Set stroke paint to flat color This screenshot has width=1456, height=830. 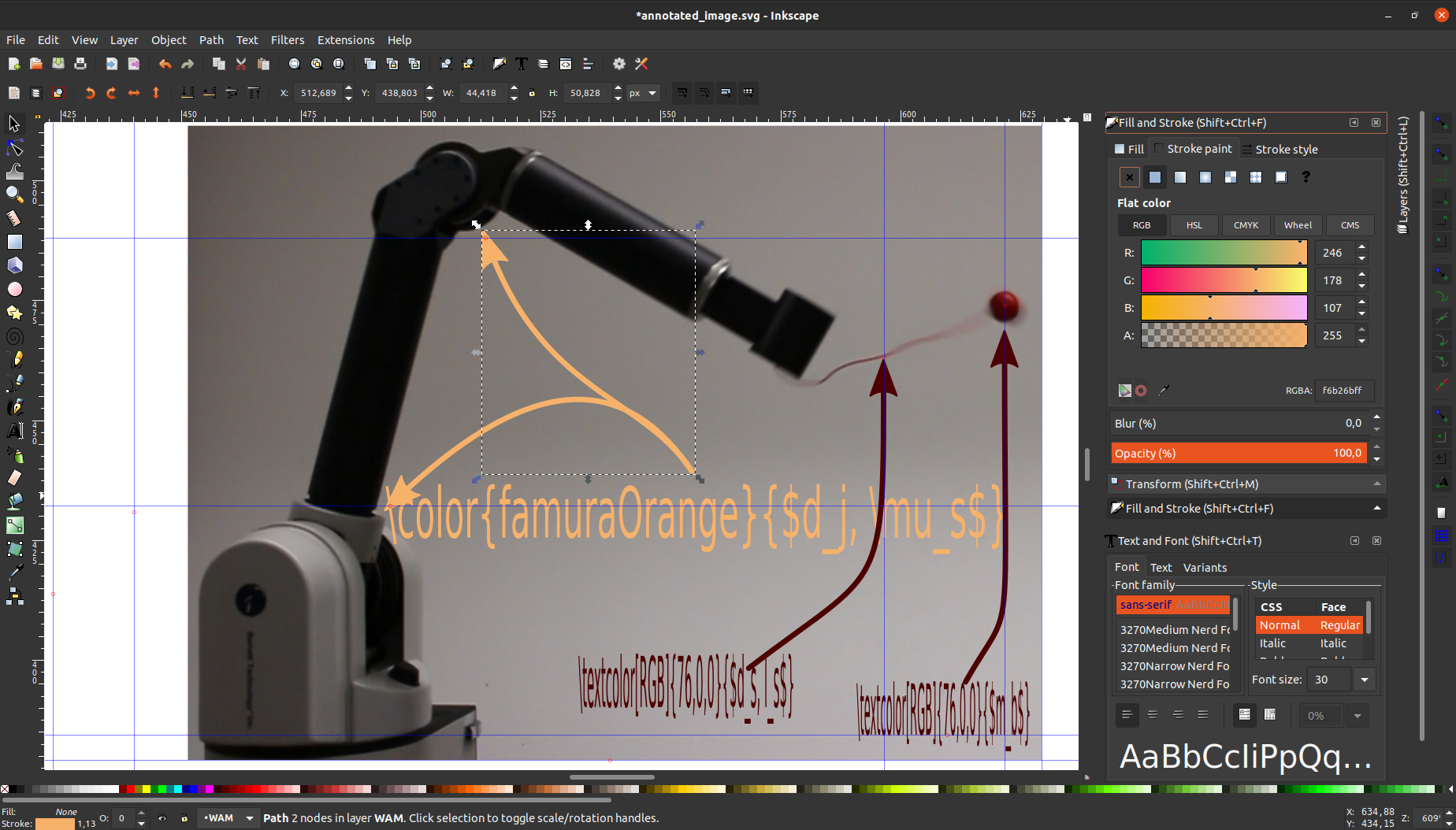point(1155,177)
